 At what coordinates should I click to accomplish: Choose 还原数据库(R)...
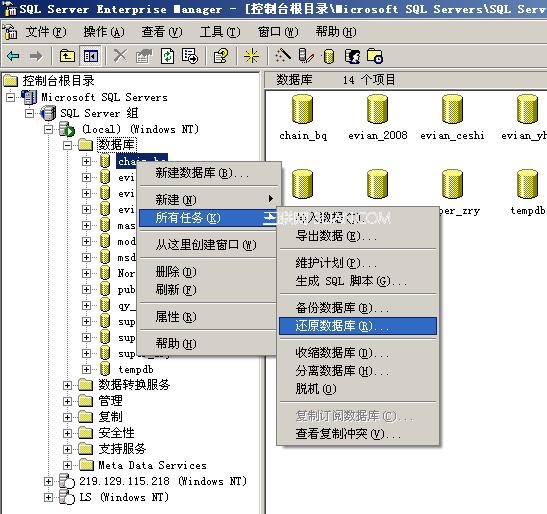click(x=358, y=326)
